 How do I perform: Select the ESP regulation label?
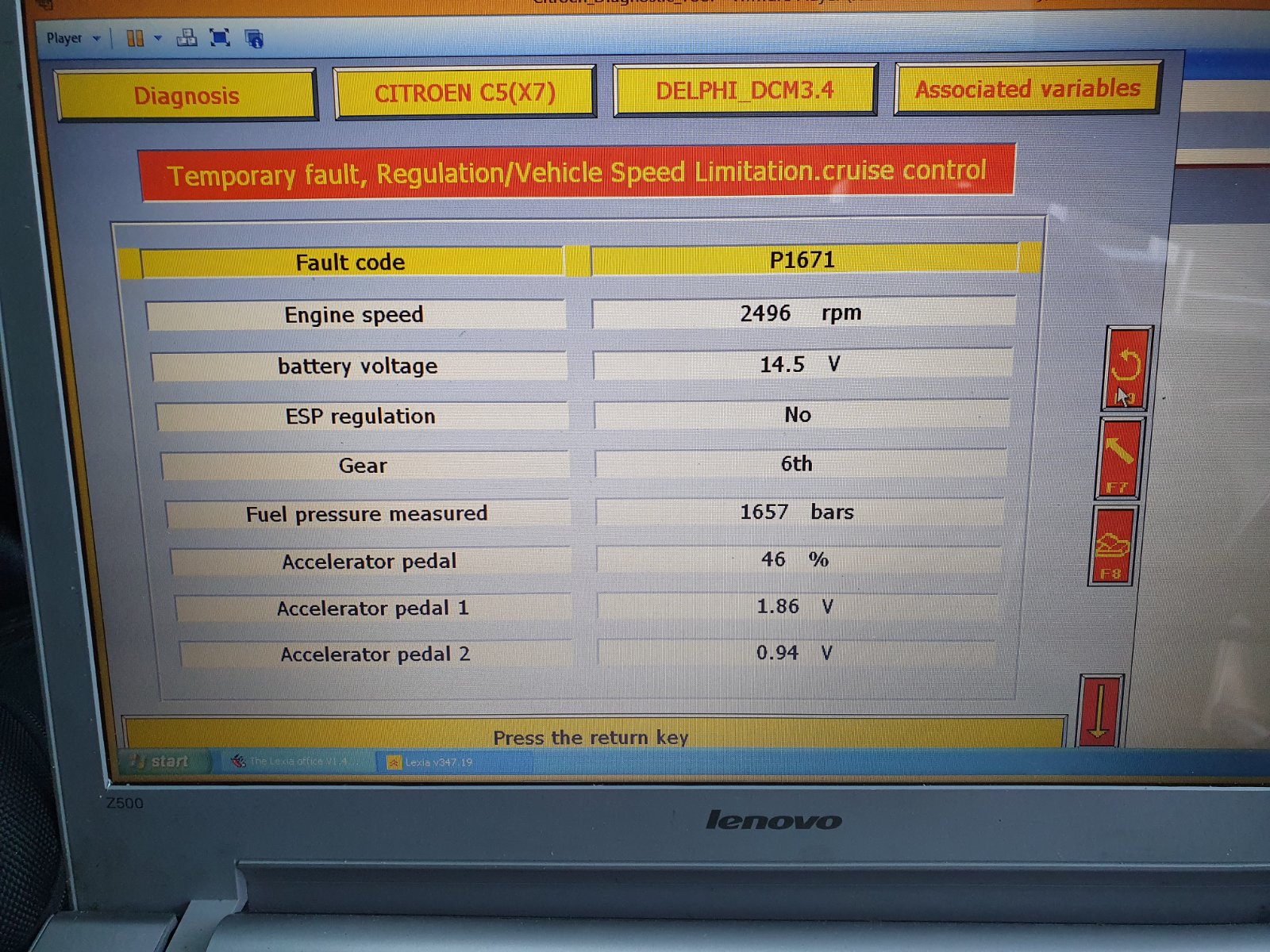(361, 416)
